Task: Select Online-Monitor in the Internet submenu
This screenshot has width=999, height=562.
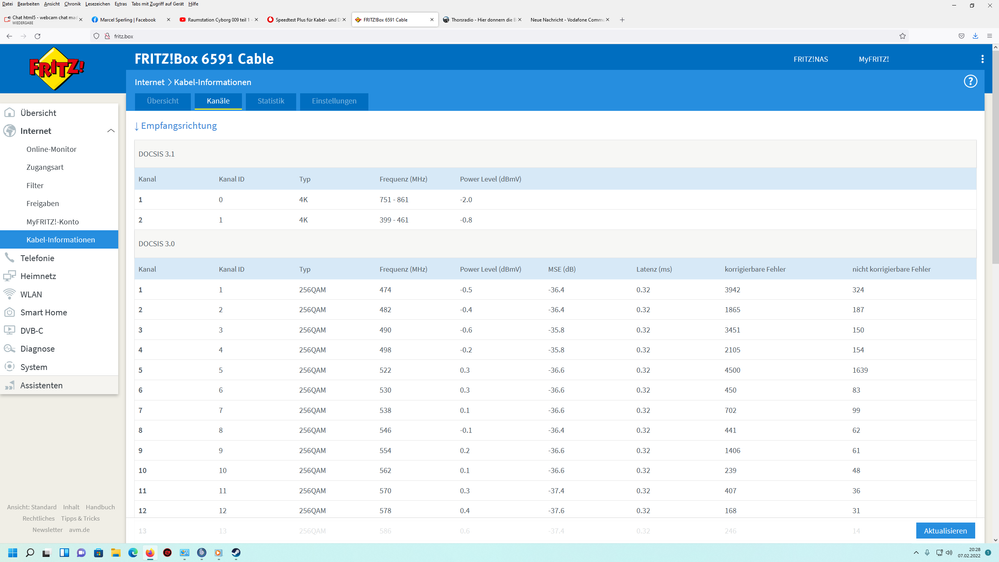Action: tap(51, 149)
